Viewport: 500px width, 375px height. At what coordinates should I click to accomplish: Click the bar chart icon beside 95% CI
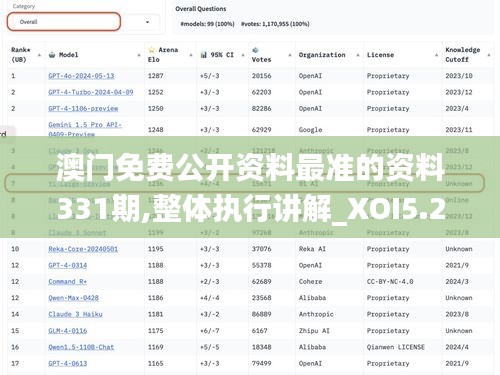coord(204,55)
